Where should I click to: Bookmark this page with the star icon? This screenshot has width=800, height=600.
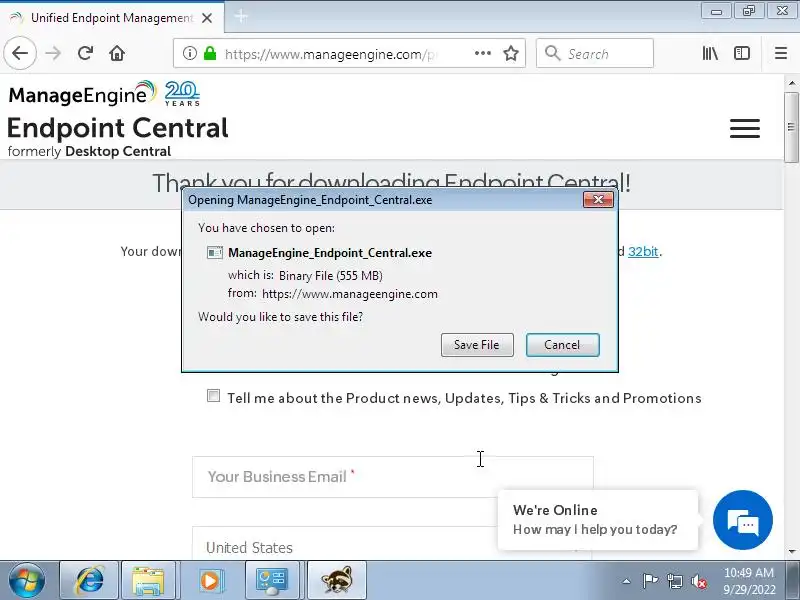pyautogui.click(x=511, y=53)
